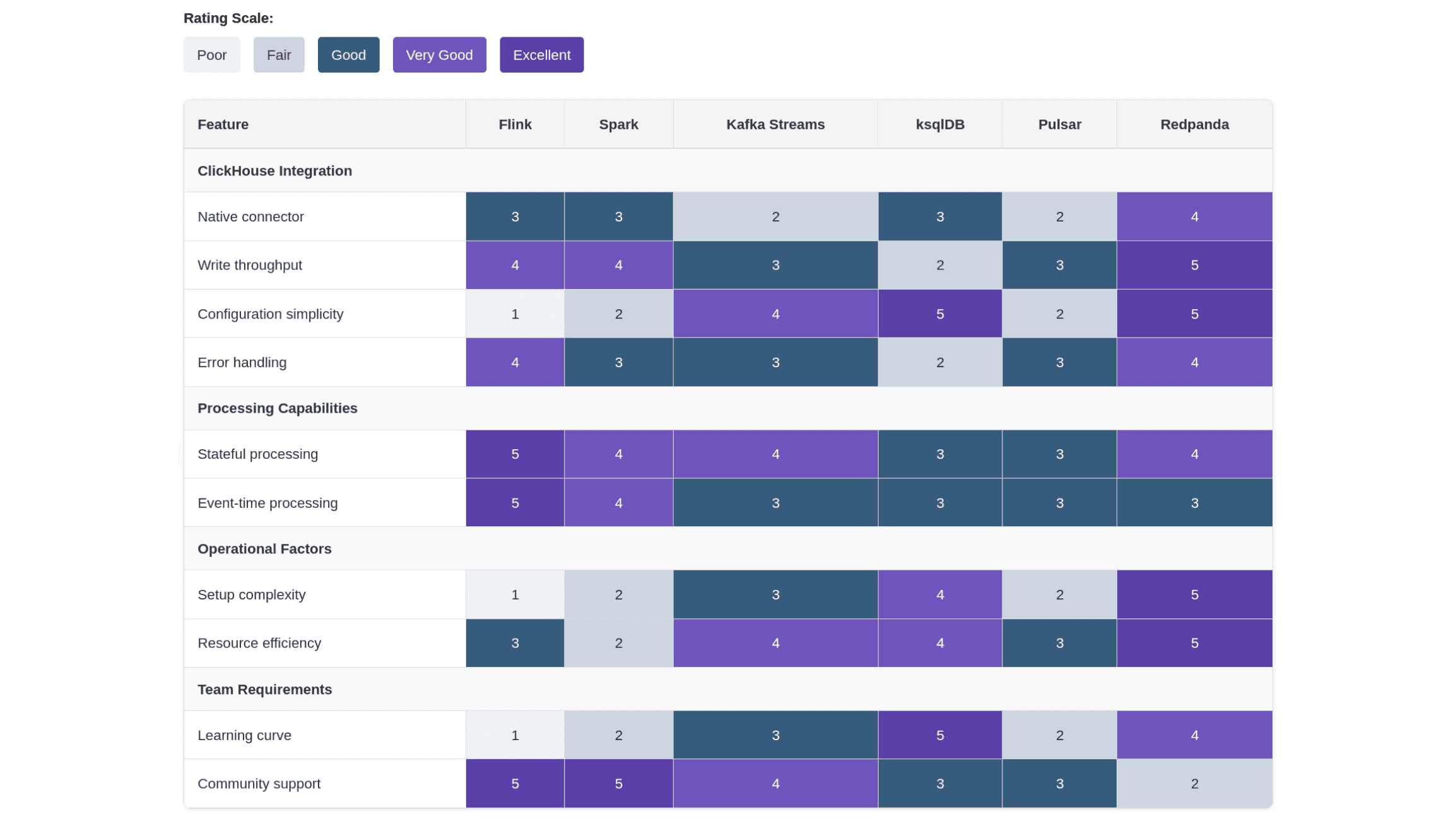Select the Excellent rating legend chip
The image size is (1456, 819).
541,55
